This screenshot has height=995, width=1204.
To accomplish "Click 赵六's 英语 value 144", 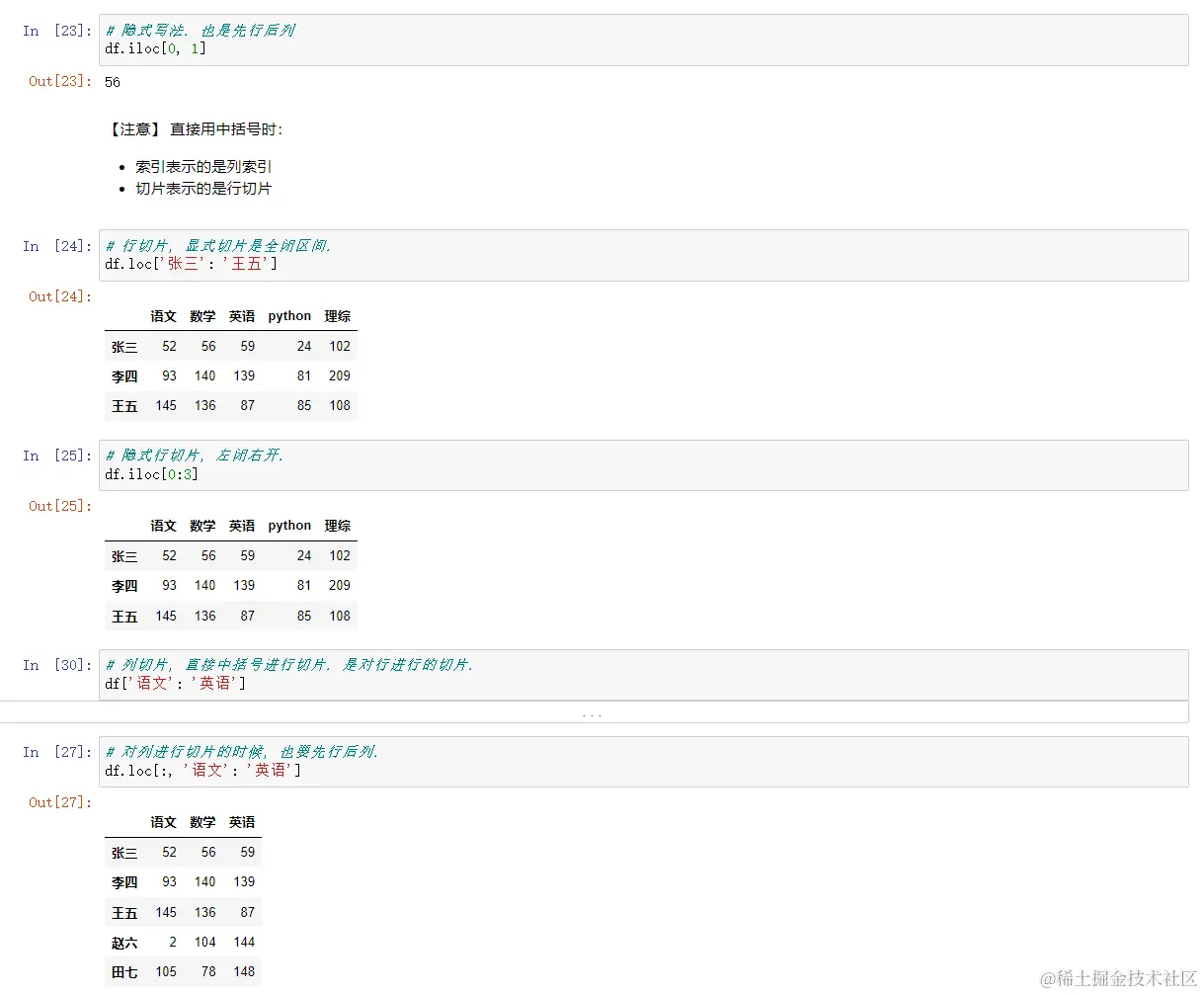I will (244, 943).
